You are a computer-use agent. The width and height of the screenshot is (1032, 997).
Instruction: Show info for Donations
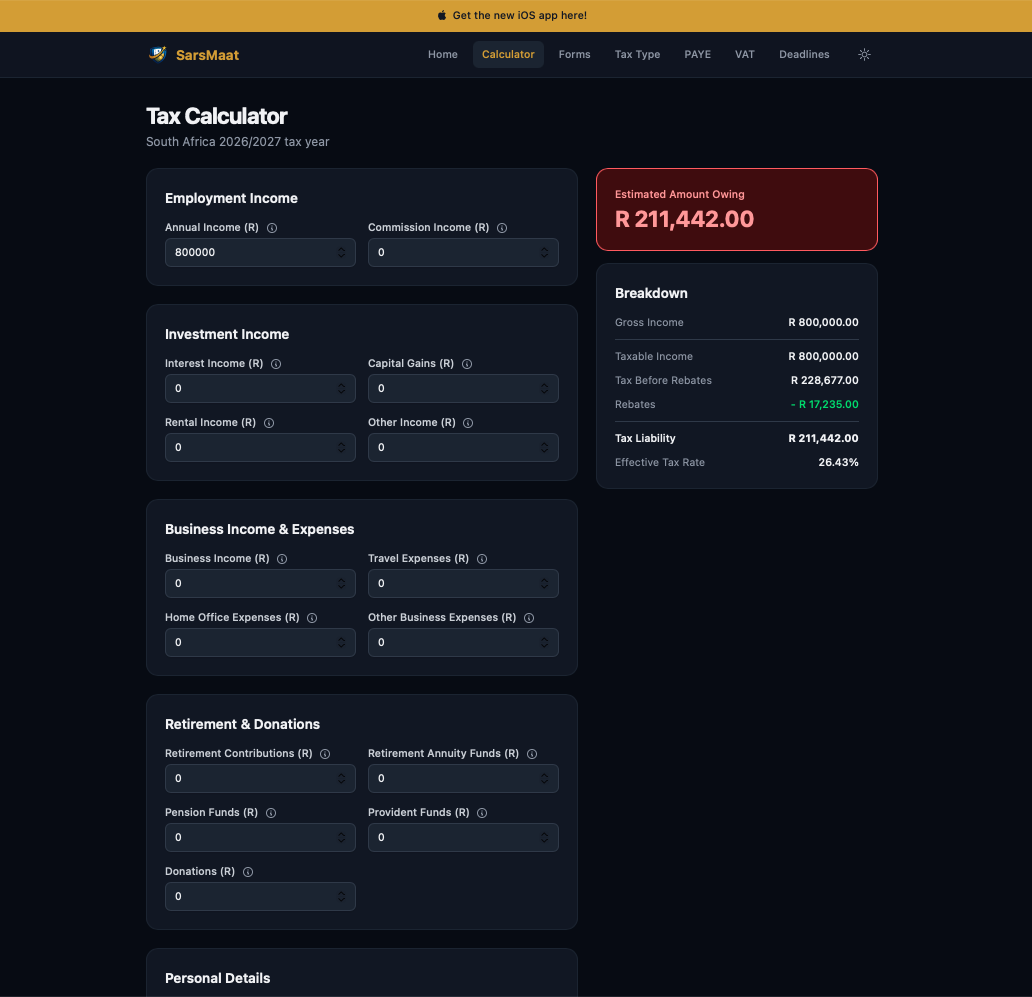248,872
